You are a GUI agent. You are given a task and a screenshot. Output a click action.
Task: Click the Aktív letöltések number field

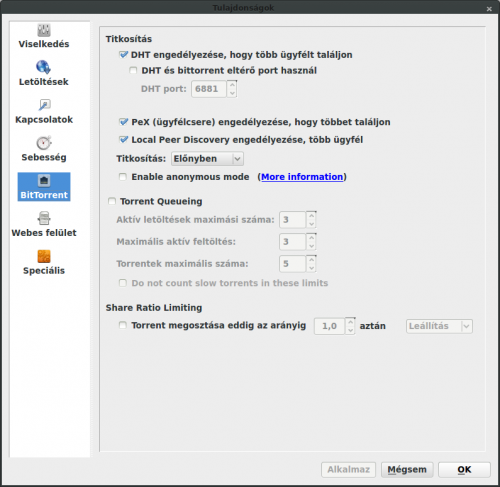293,220
